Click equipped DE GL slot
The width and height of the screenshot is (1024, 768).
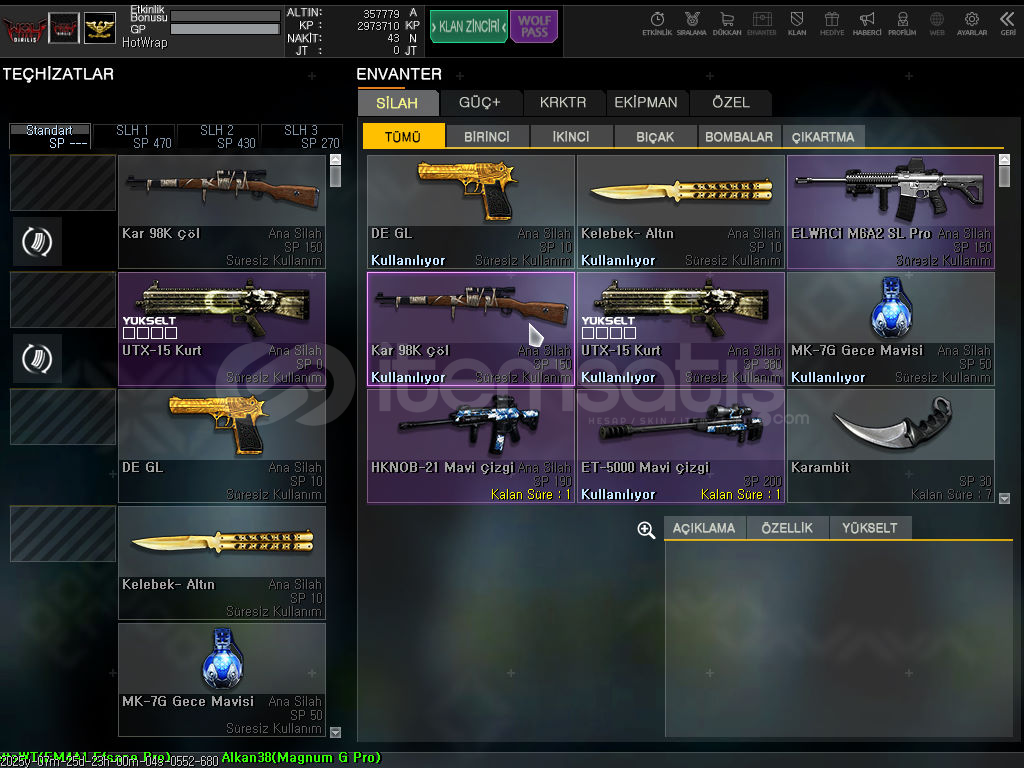(x=222, y=446)
